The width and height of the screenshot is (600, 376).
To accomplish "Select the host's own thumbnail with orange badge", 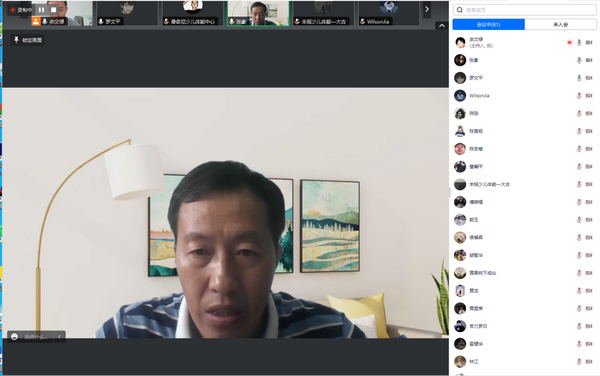I will (61, 13).
